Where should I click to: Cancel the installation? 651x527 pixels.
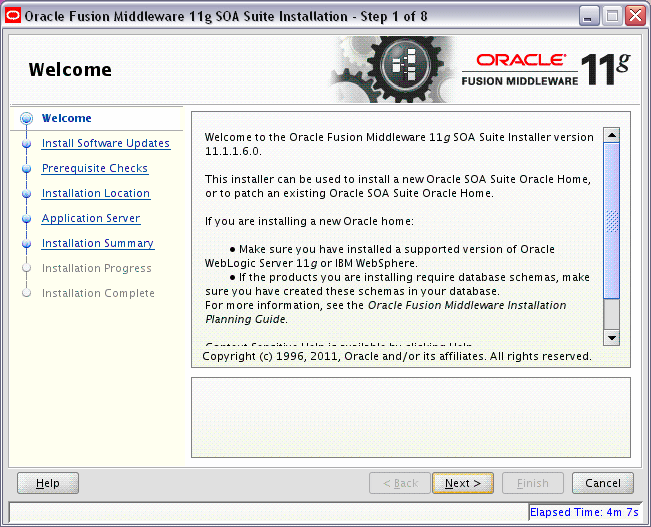click(x=603, y=483)
